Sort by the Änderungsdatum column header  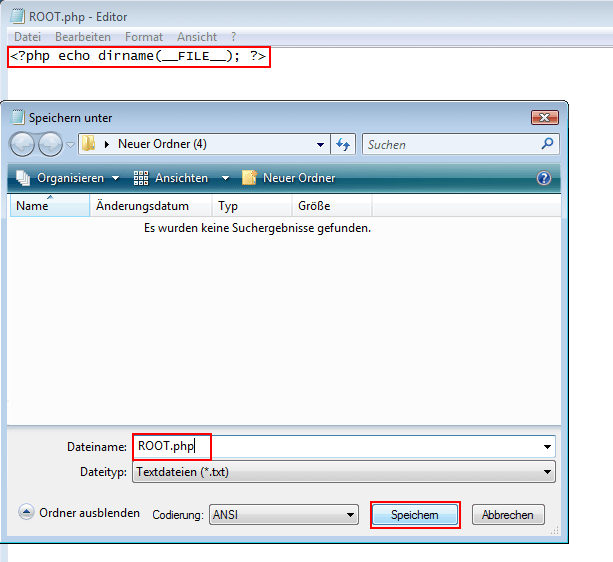pyautogui.click(x=151, y=206)
